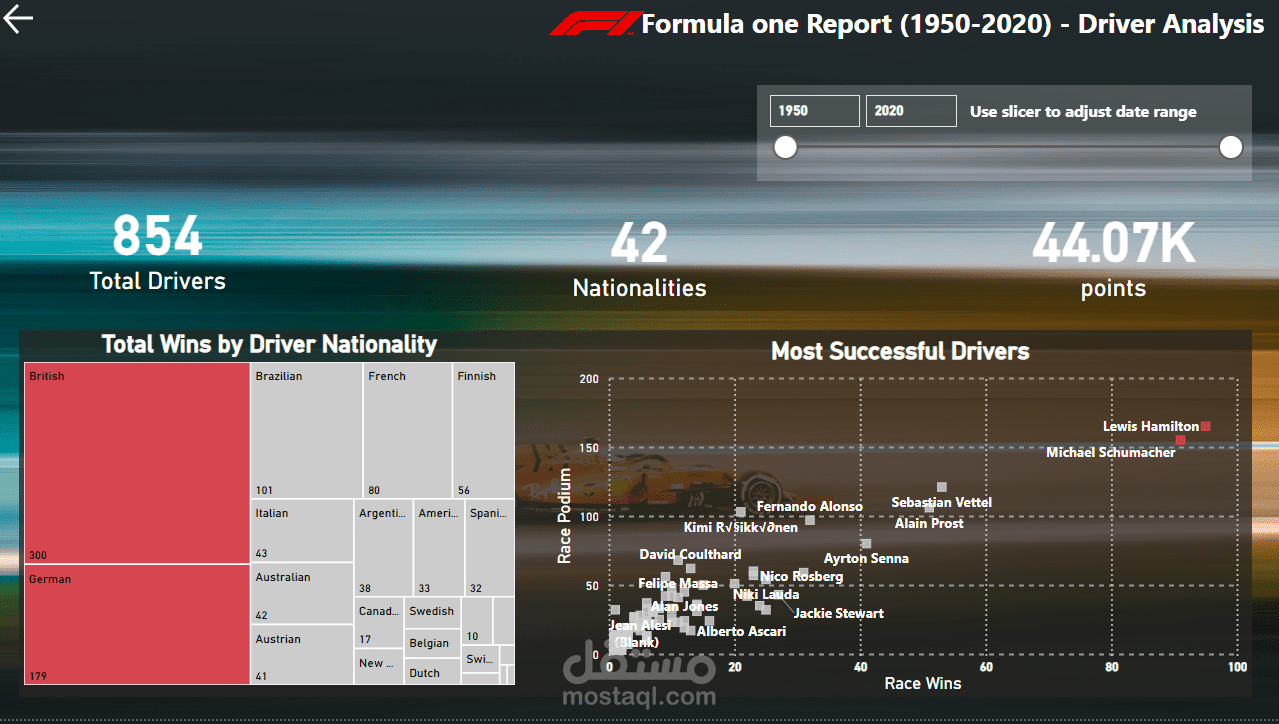Click the Nico Rosberg label
The image size is (1279, 724).
[801, 576]
